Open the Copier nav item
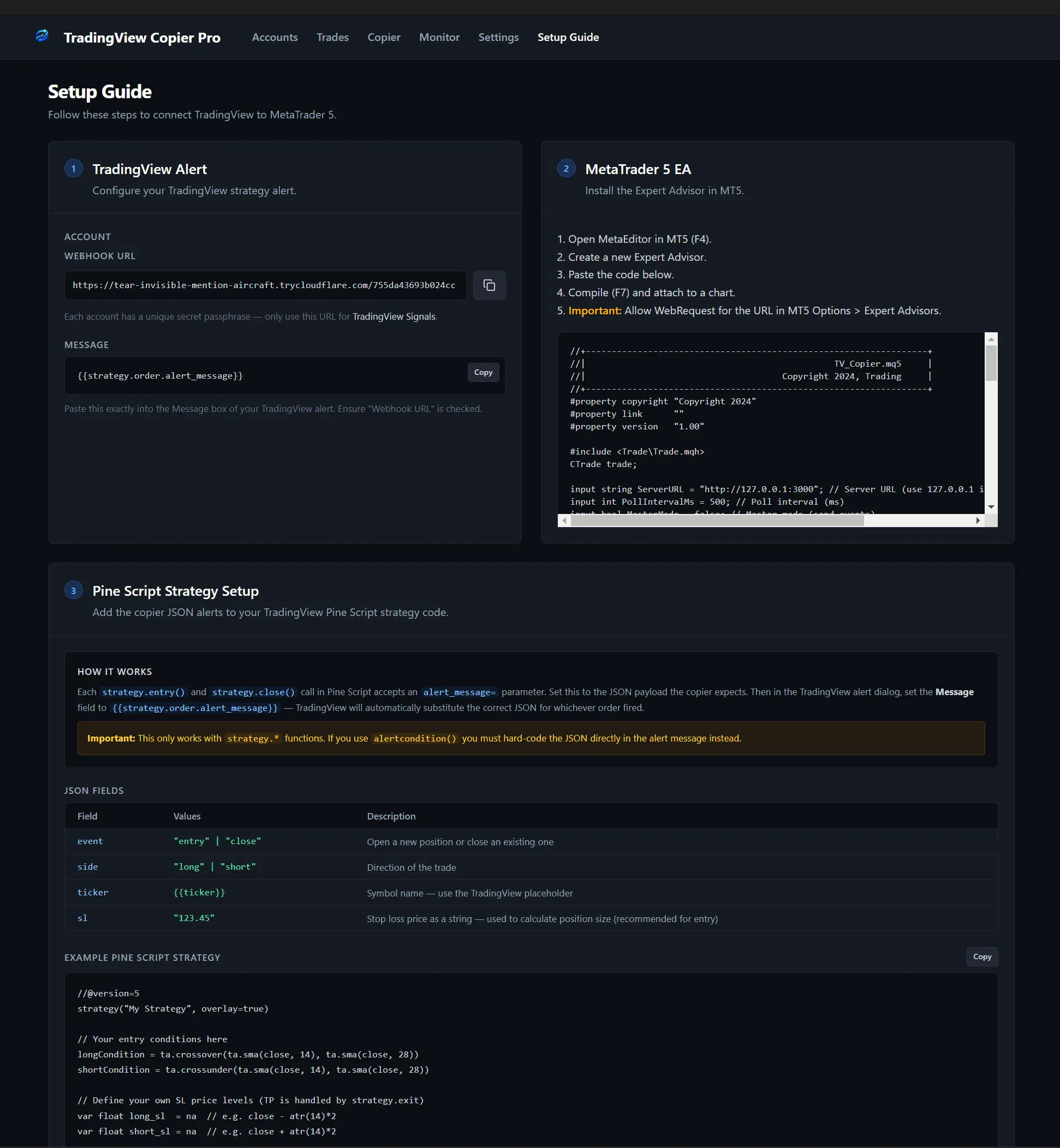 [384, 37]
